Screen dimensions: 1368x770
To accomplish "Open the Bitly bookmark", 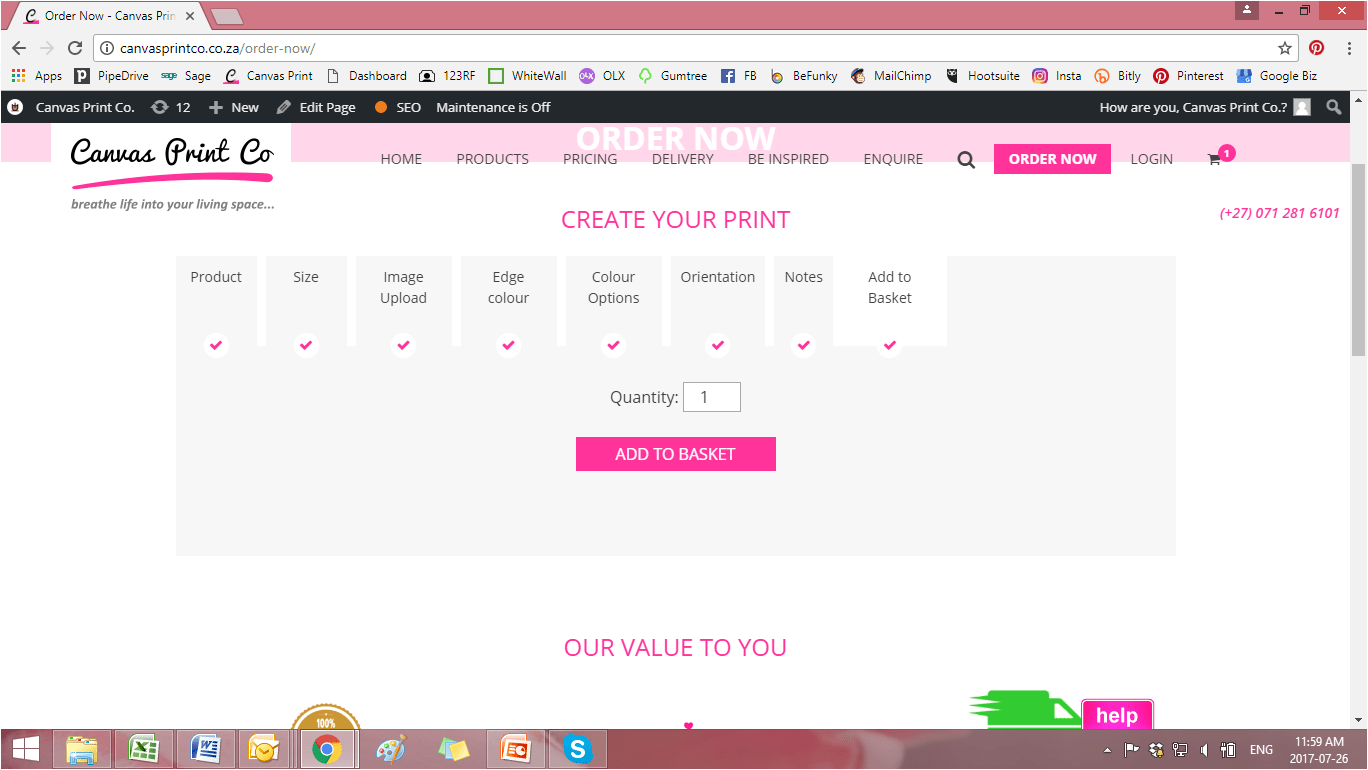I will [1117, 76].
